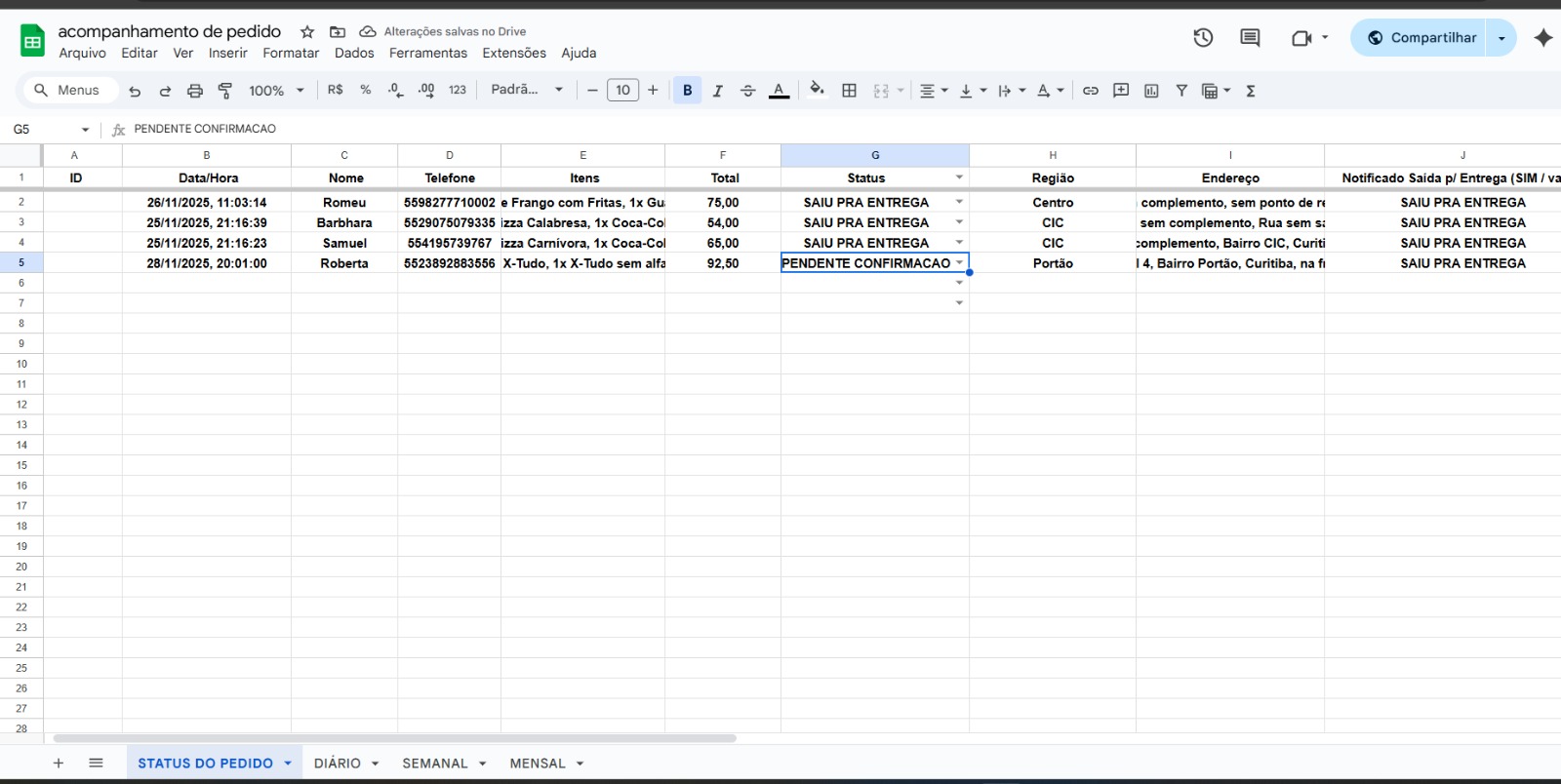1561x784 pixels.
Task: Open the comments history icon
Action: (x=1250, y=38)
